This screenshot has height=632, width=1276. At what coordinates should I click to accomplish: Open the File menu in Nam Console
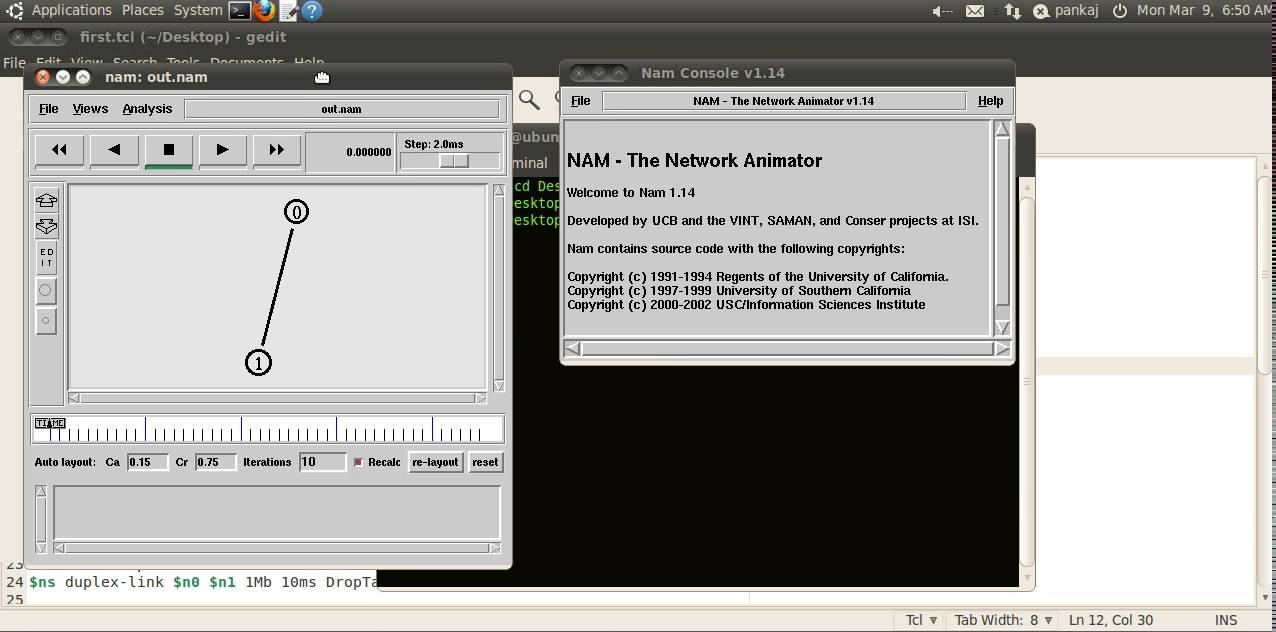pyautogui.click(x=580, y=101)
